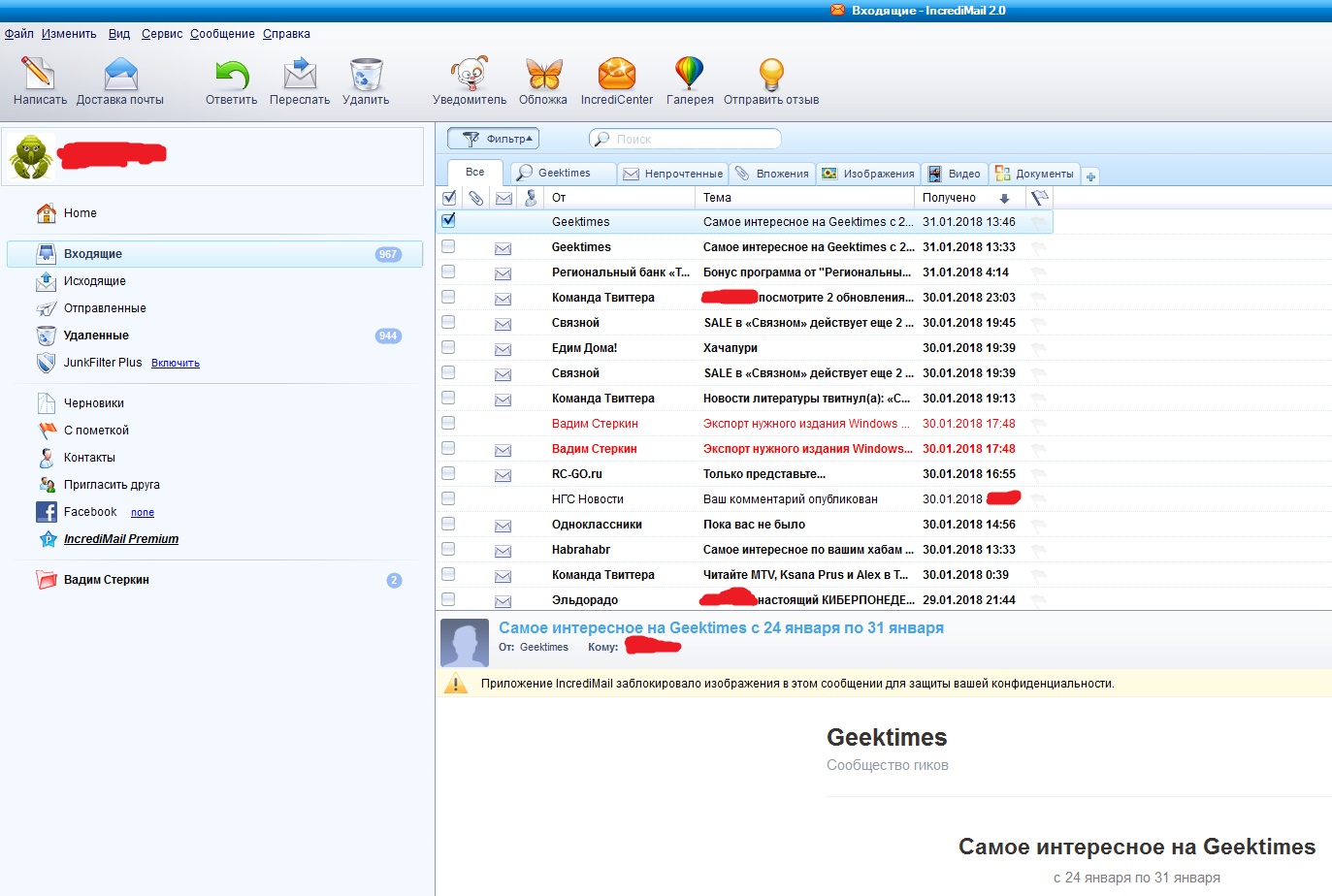Switch to the Документы tab
The height and width of the screenshot is (896, 1332).
1034,174
